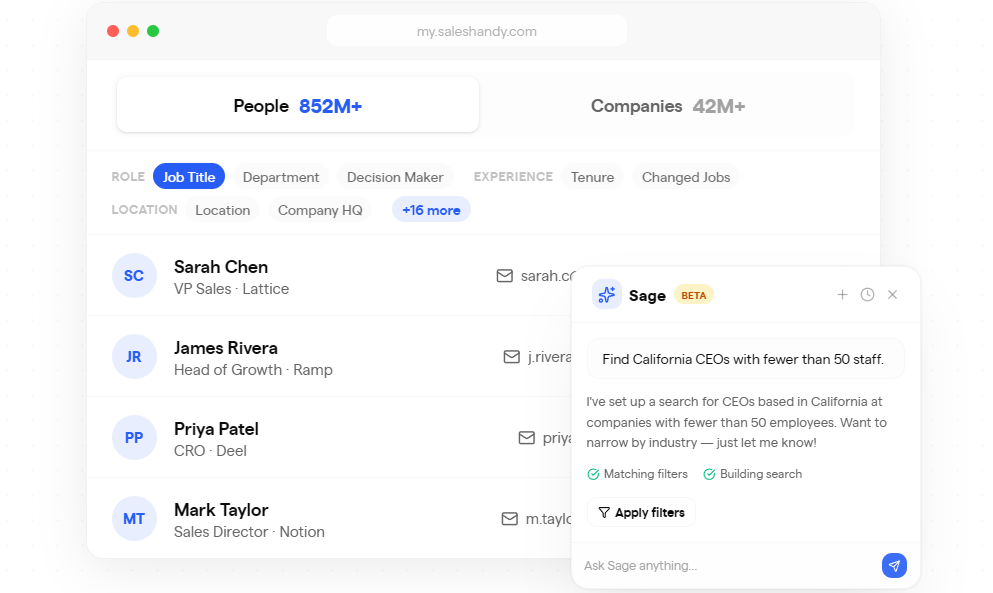Click the PP avatar for Priya Patel
The width and height of the screenshot is (993, 593).
pos(134,438)
